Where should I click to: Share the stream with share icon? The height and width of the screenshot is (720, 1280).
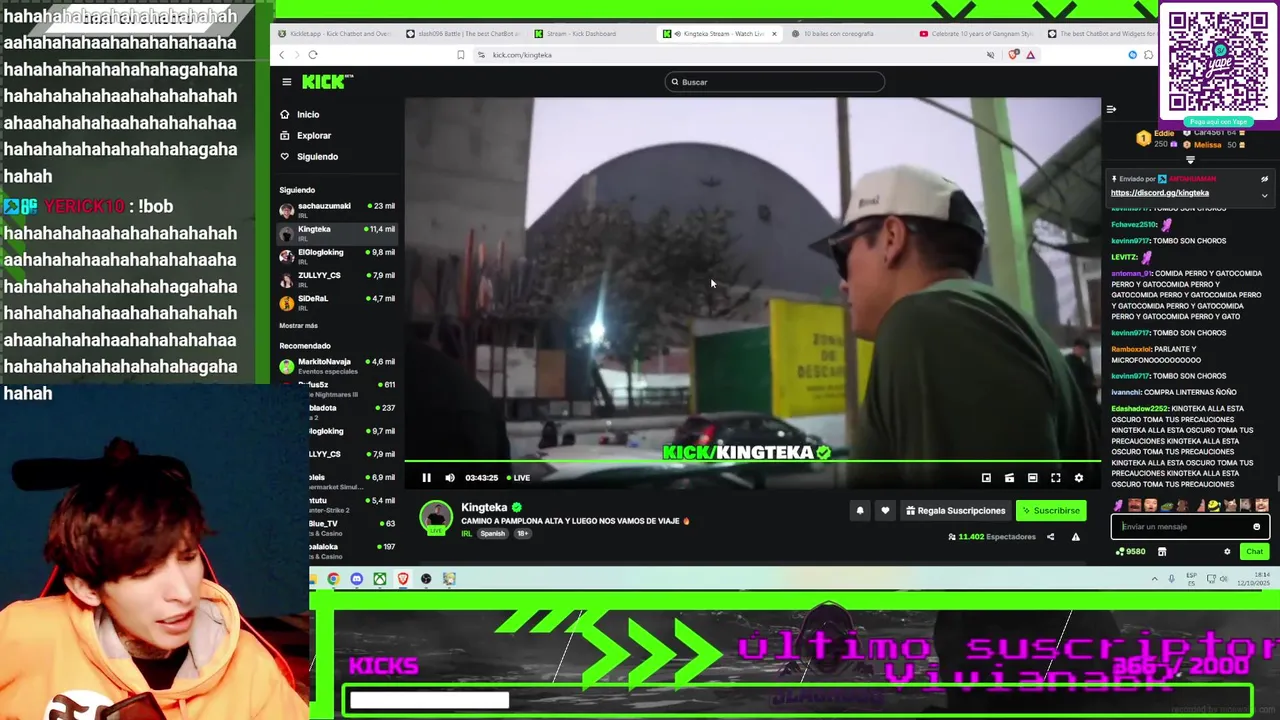click(1050, 537)
